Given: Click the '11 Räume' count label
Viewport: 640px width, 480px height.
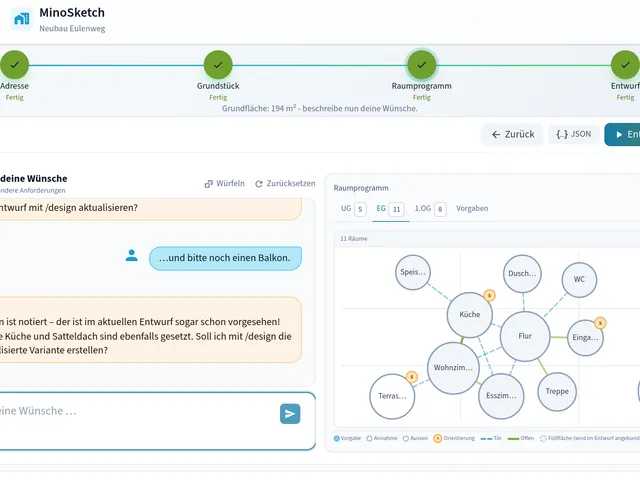Looking at the screenshot, I should pyautogui.click(x=354, y=239).
